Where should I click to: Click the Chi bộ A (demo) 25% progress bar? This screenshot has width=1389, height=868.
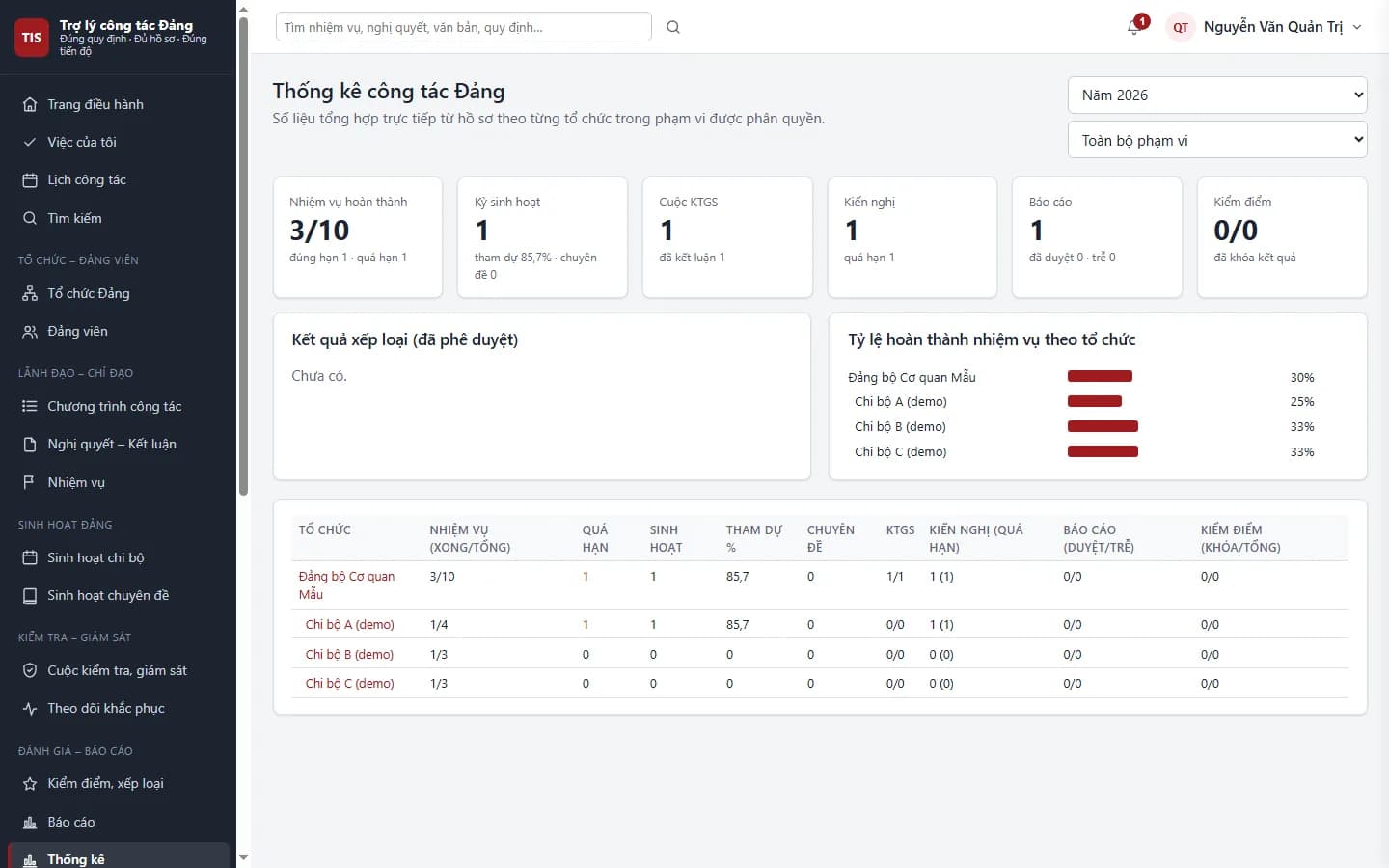pyautogui.click(x=1095, y=401)
